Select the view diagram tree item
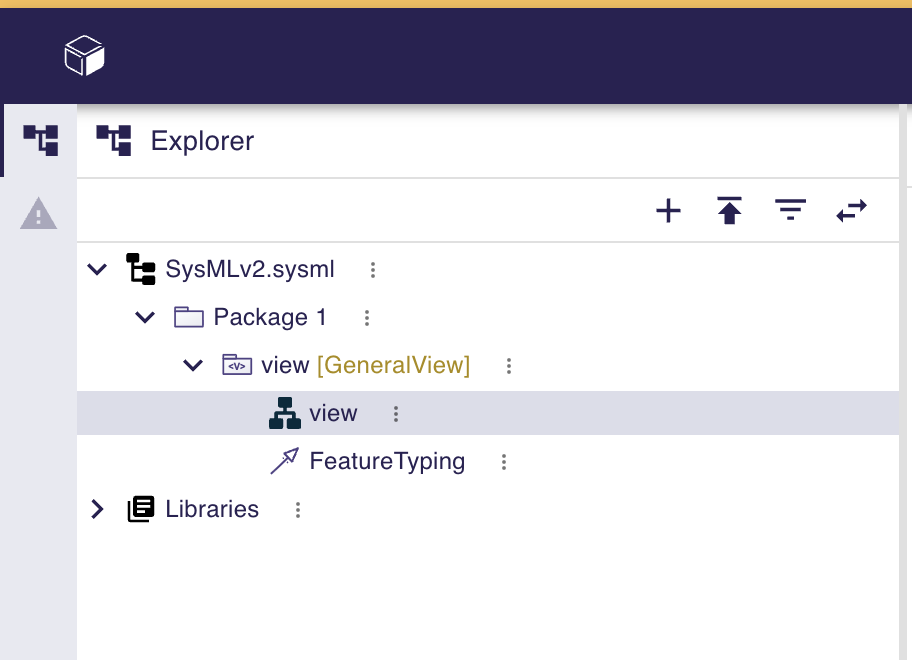 (x=334, y=412)
